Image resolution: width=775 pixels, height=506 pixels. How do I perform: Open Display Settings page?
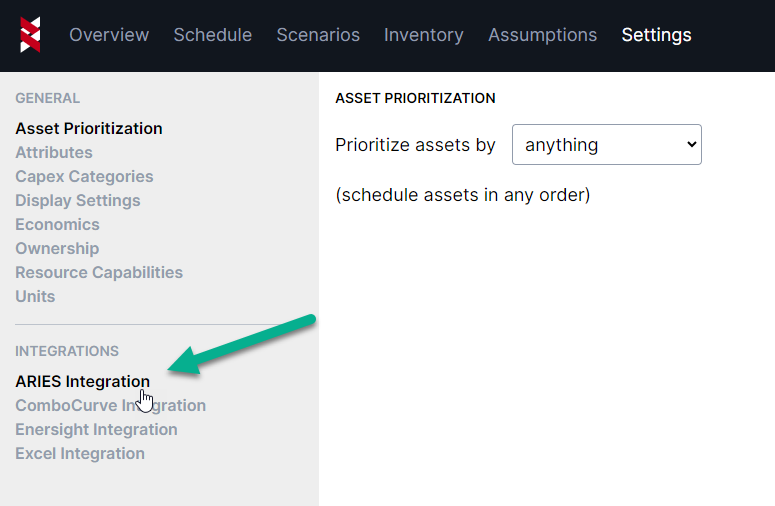[x=78, y=200]
